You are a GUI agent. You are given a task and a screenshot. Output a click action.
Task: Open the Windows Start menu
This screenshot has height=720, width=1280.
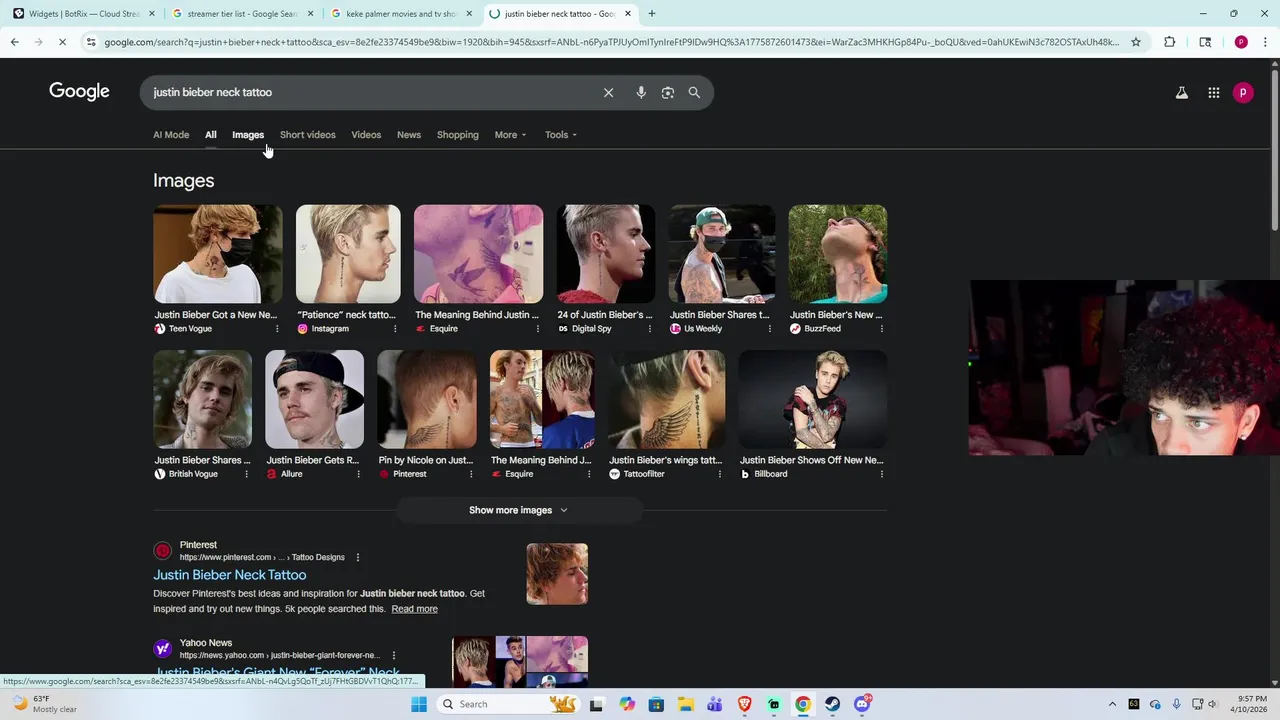[419, 704]
